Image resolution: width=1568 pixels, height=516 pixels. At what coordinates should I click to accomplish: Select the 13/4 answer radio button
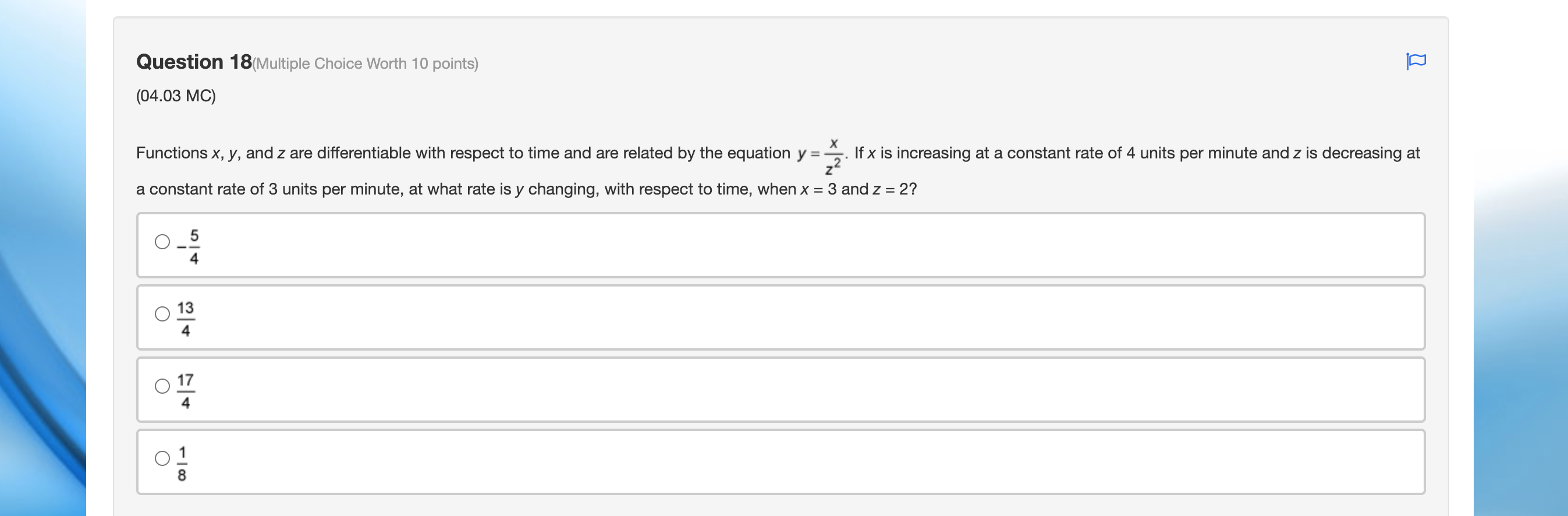coord(162,314)
